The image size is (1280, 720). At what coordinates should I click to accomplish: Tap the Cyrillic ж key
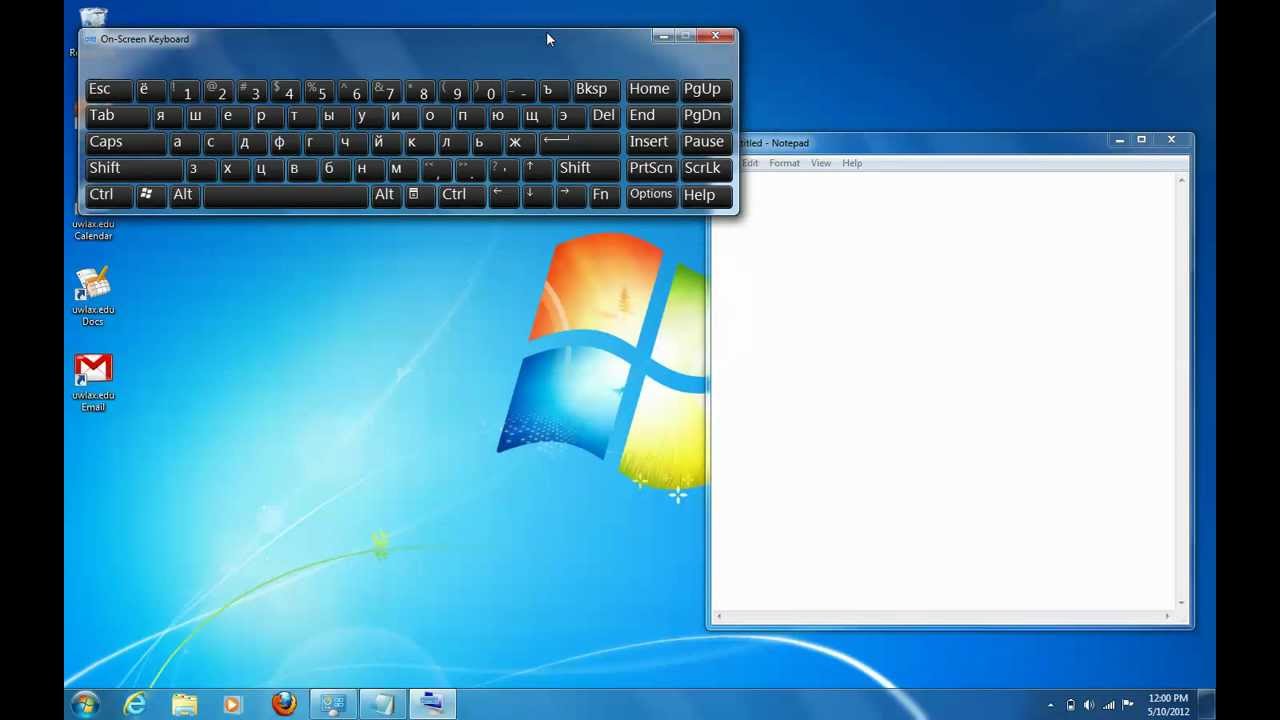[519, 142]
